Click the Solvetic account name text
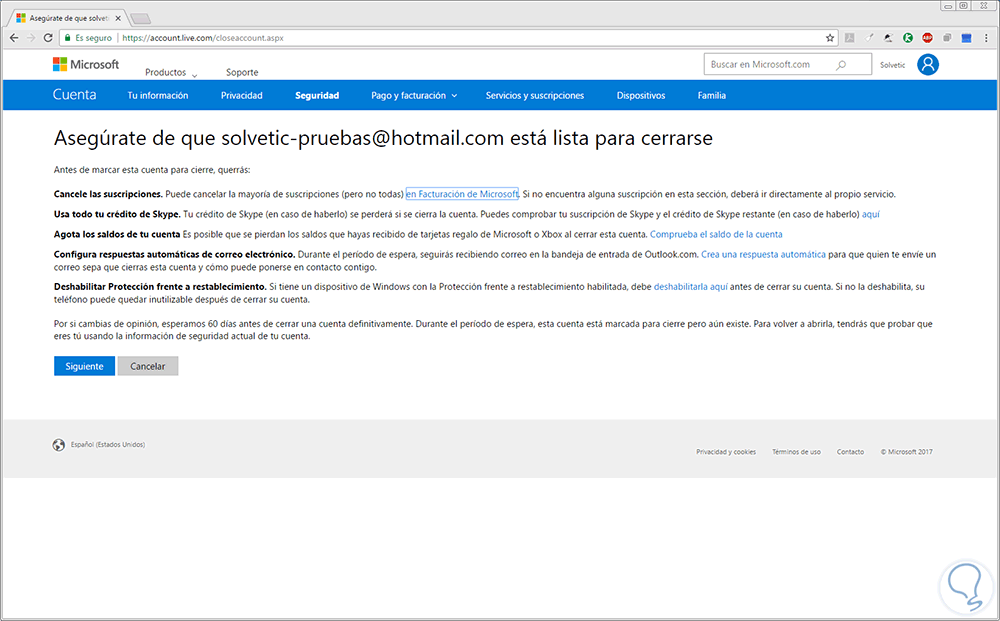The width and height of the screenshot is (1000, 621). coord(892,65)
